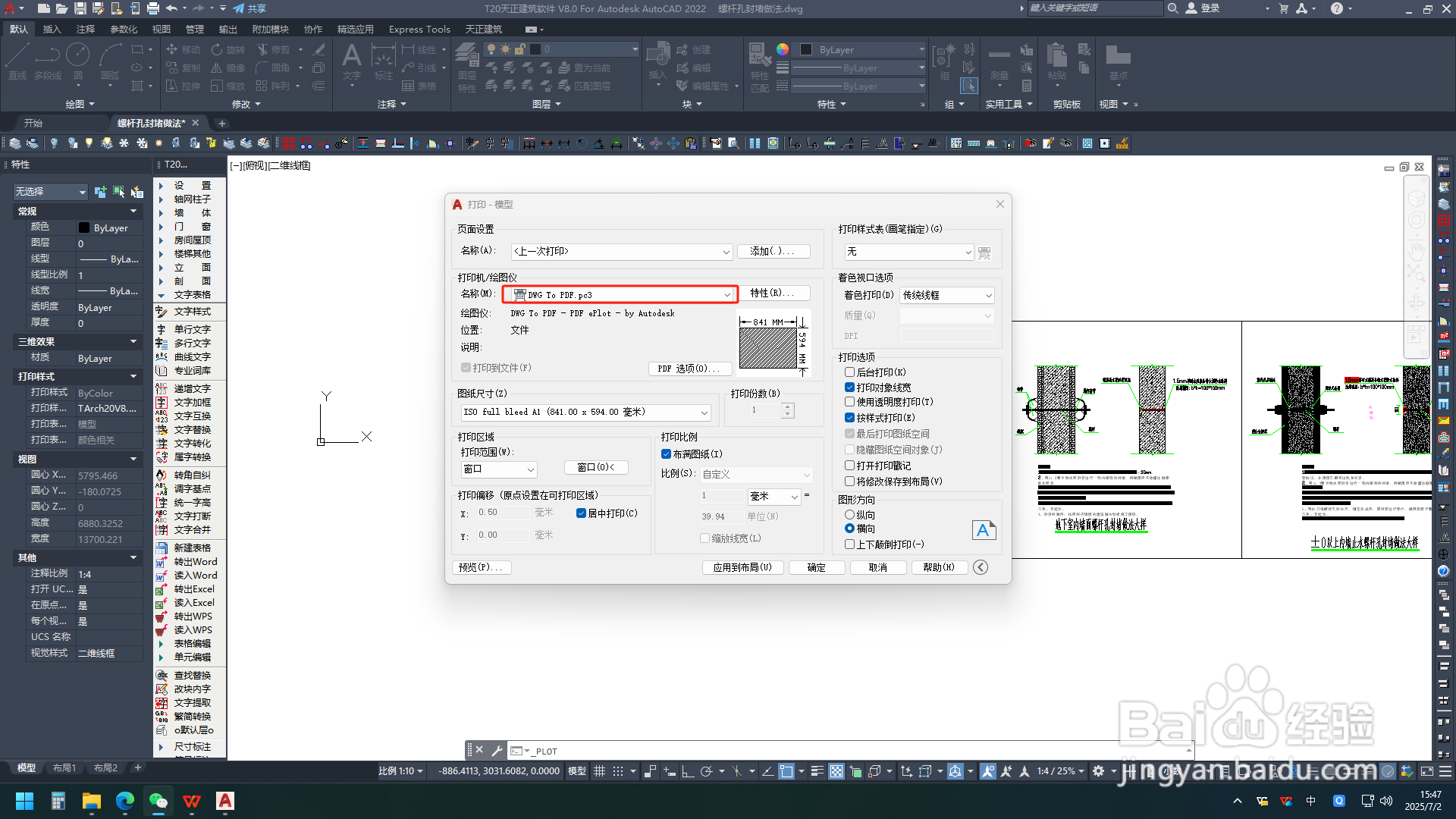Click the Trim (修剪) tool
The image size is (1456, 819).
pos(274,49)
